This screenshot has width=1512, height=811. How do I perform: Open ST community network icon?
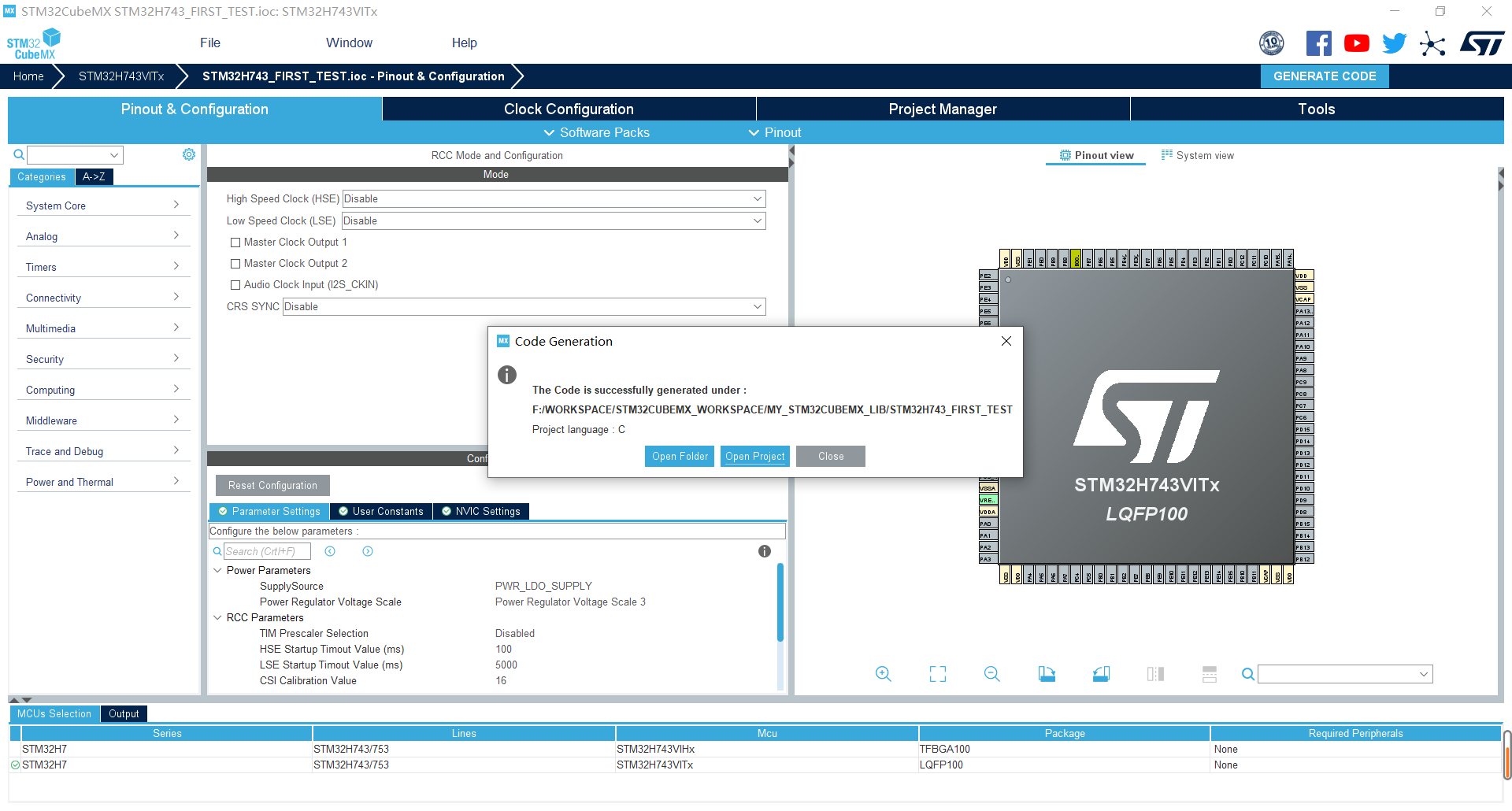point(1432,43)
